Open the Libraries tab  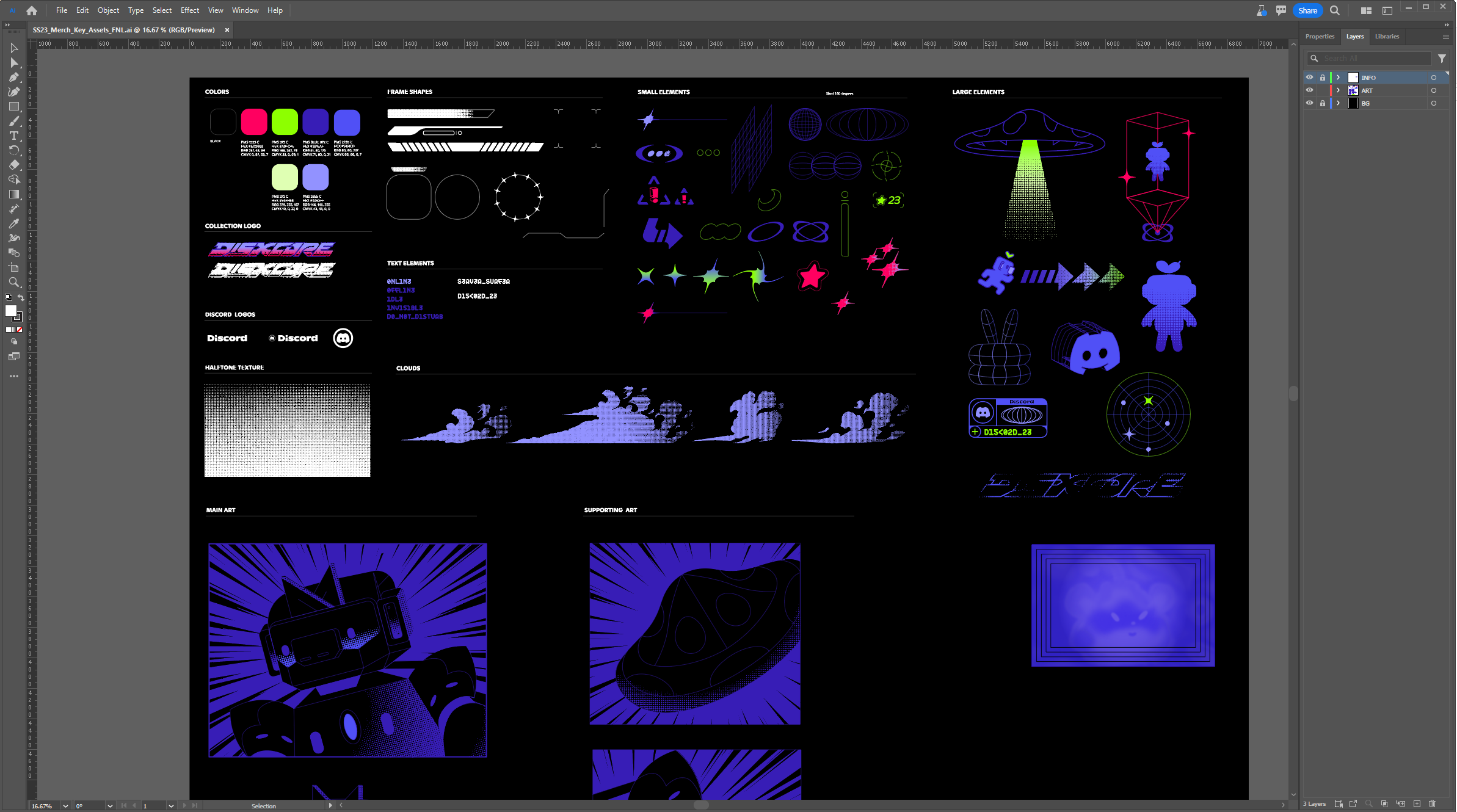coord(1387,37)
